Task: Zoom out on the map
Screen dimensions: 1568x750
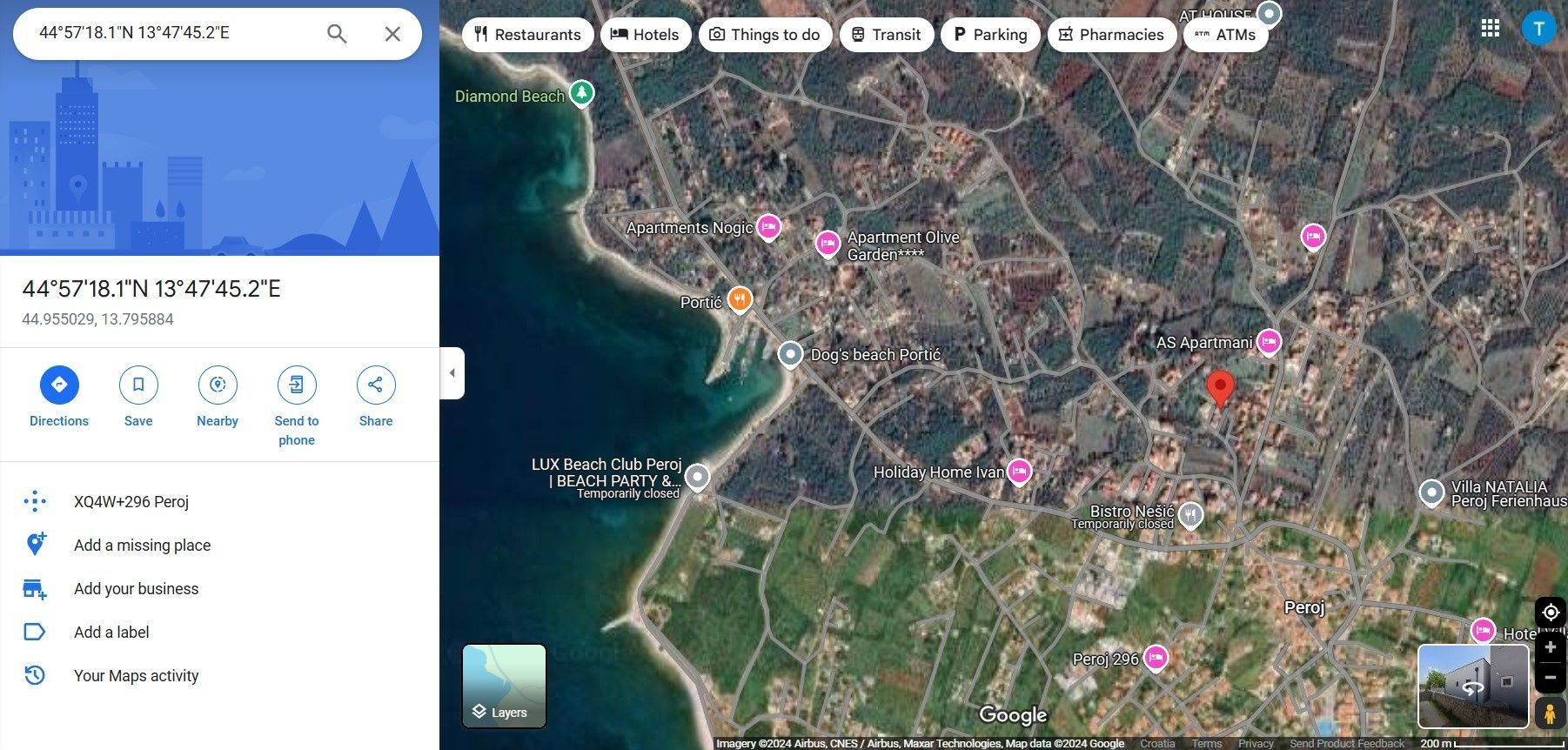Action: (1550, 677)
